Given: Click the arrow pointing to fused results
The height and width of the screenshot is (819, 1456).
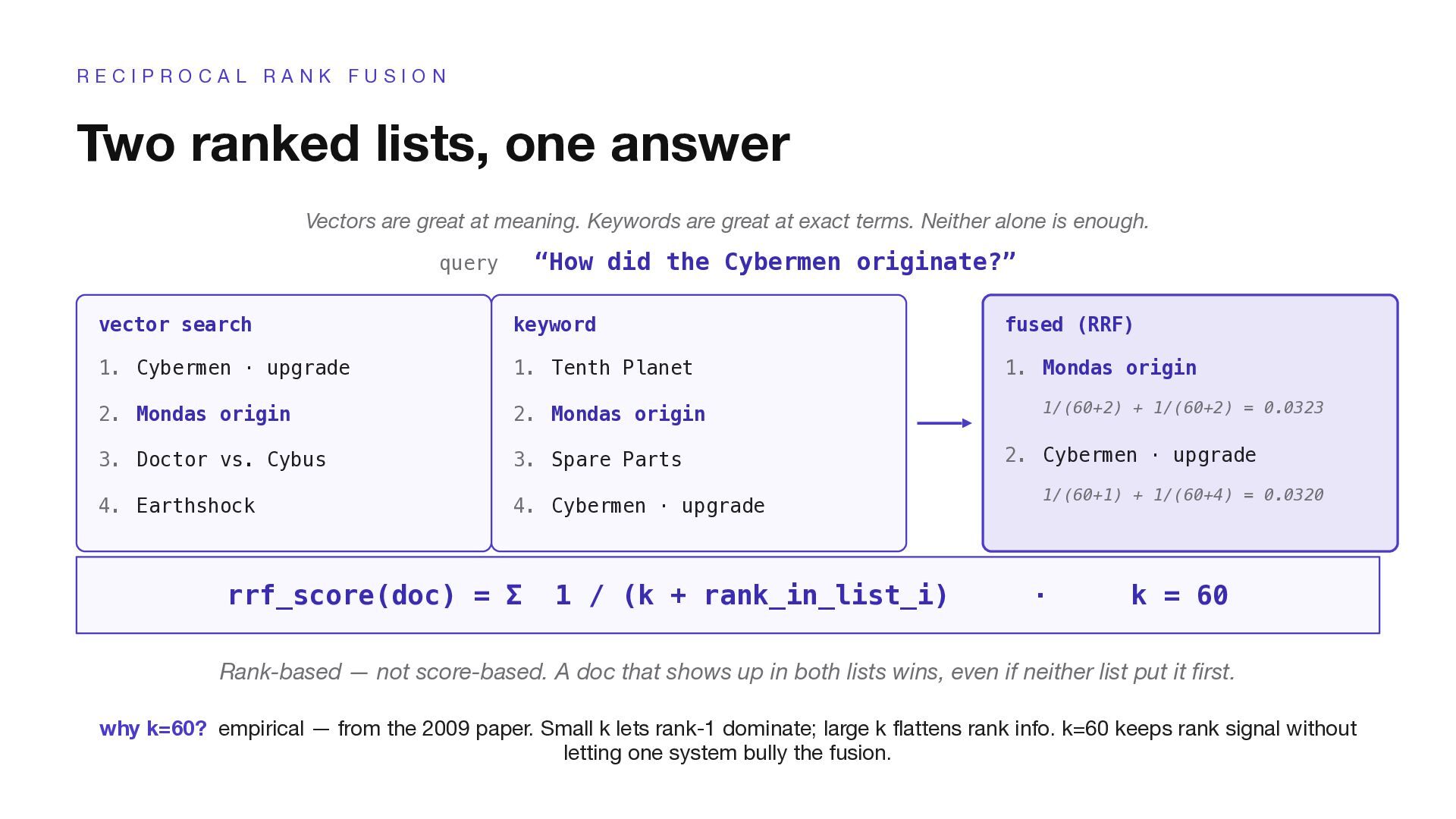Looking at the screenshot, I should (x=944, y=423).
